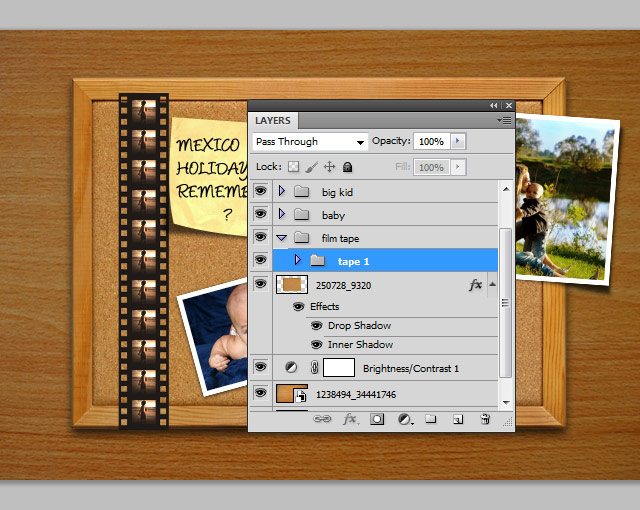The image size is (640, 510).
Task: Add a layer mask
Action: click(378, 420)
